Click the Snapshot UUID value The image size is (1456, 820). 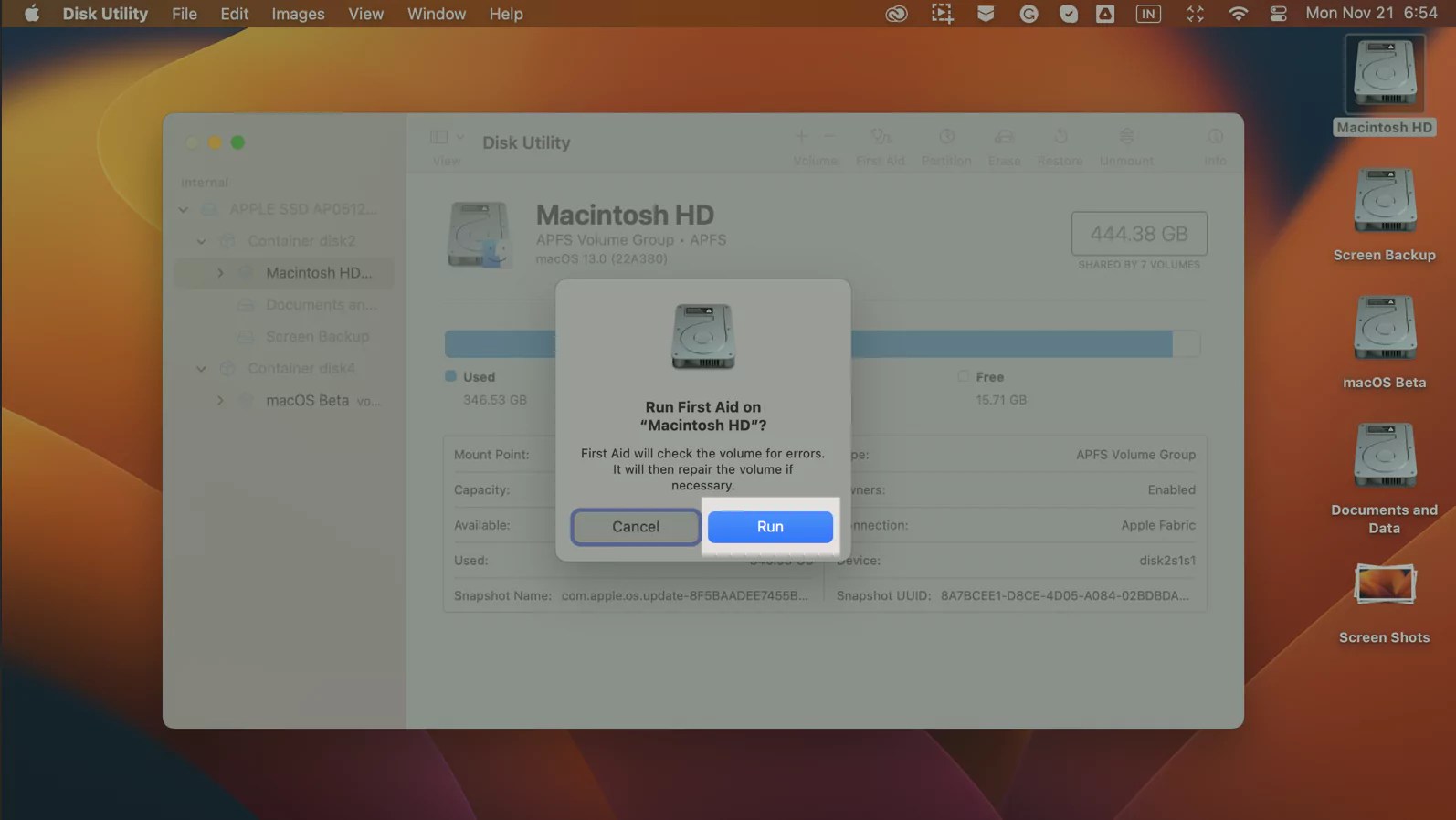point(1065,596)
